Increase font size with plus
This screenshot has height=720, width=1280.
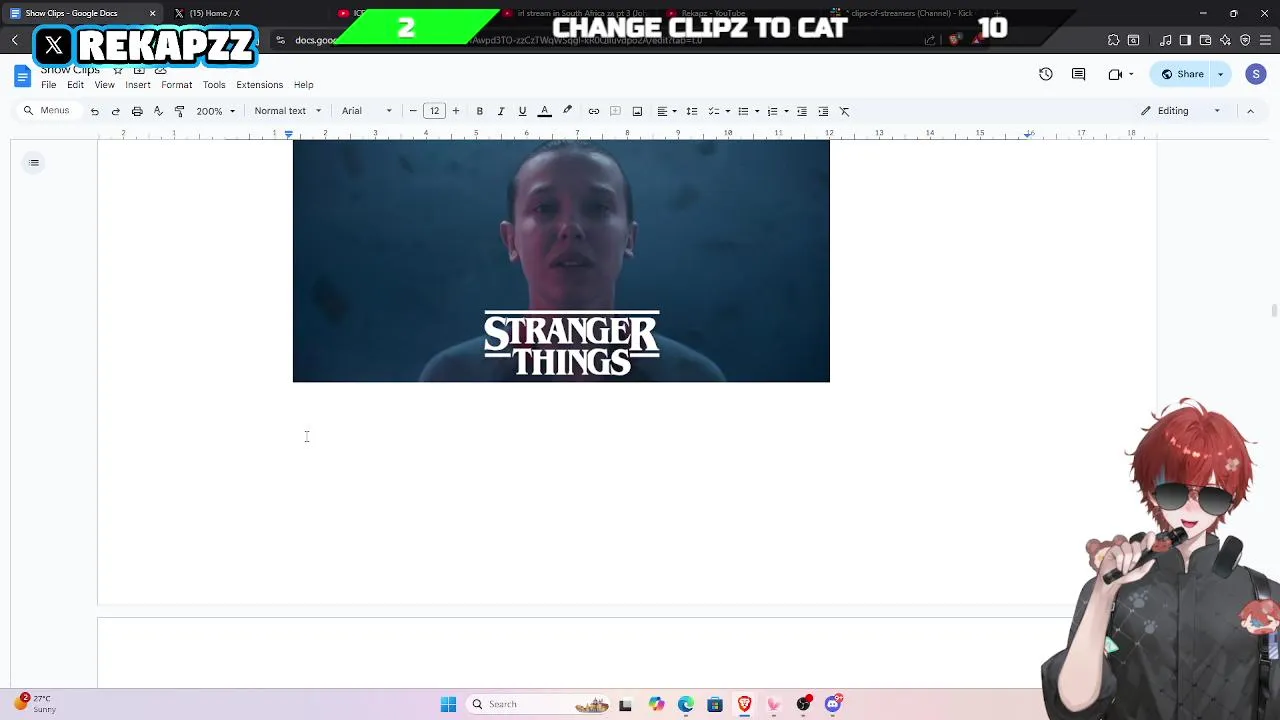[456, 111]
